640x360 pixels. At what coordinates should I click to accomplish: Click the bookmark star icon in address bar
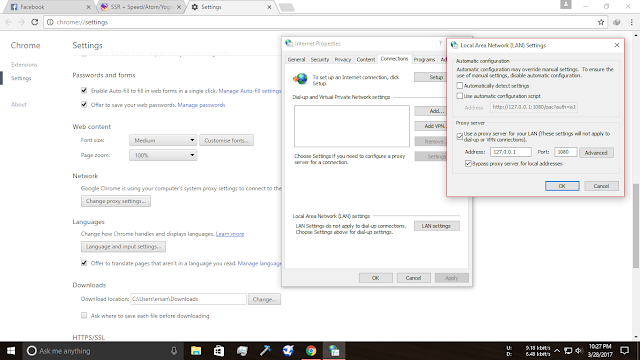(x=601, y=22)
